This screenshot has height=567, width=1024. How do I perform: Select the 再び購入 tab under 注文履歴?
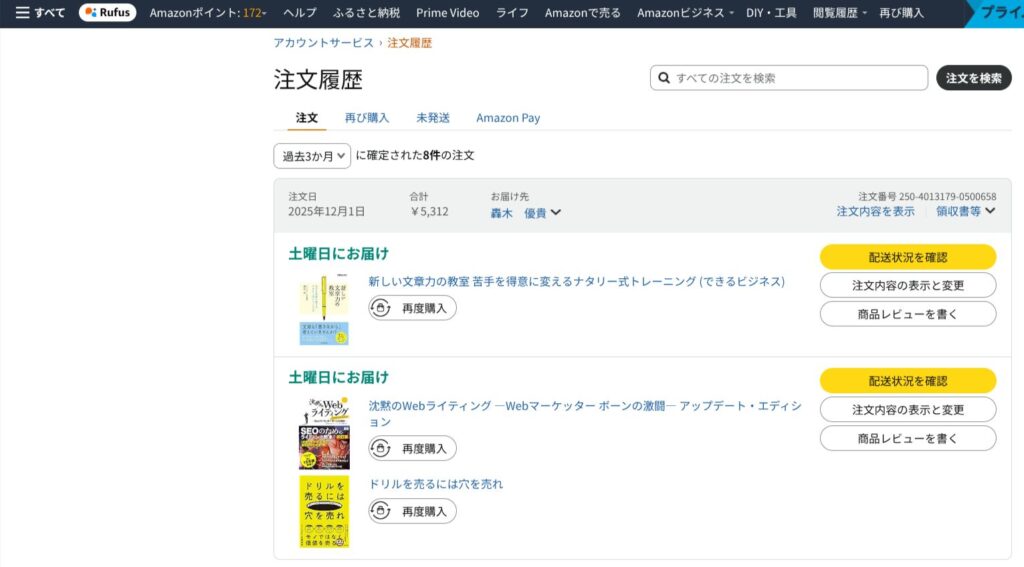[x=367, y=118]
